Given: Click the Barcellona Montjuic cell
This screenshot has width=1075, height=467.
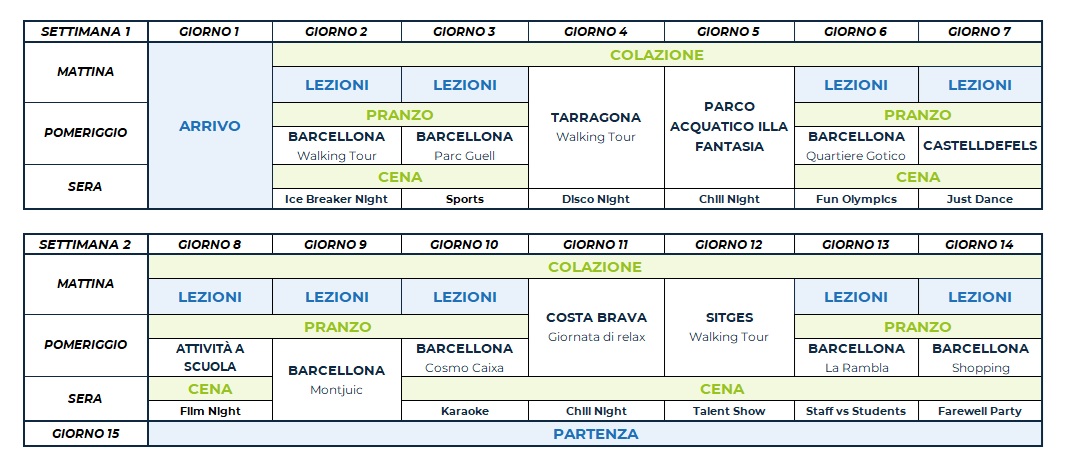Looking at the screenshot, I should [x=336, y=380].
